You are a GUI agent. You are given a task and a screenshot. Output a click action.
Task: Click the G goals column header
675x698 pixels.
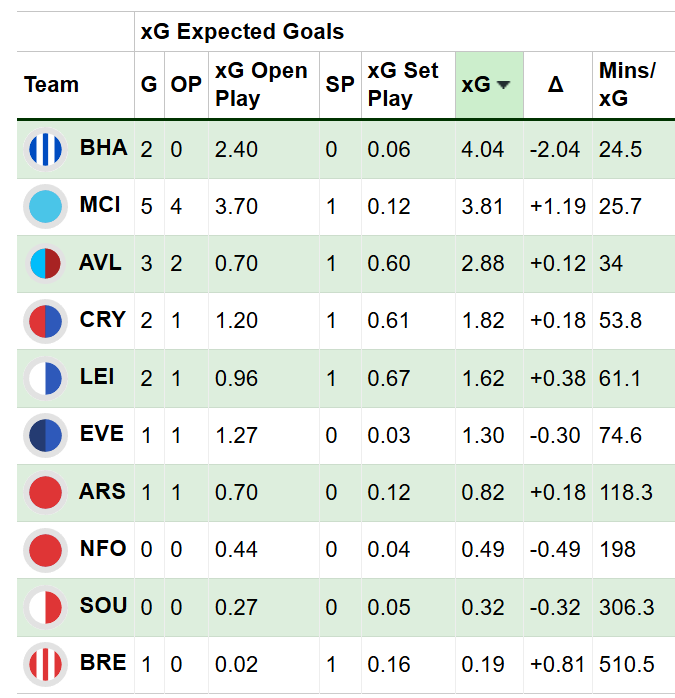pos(148,85)
